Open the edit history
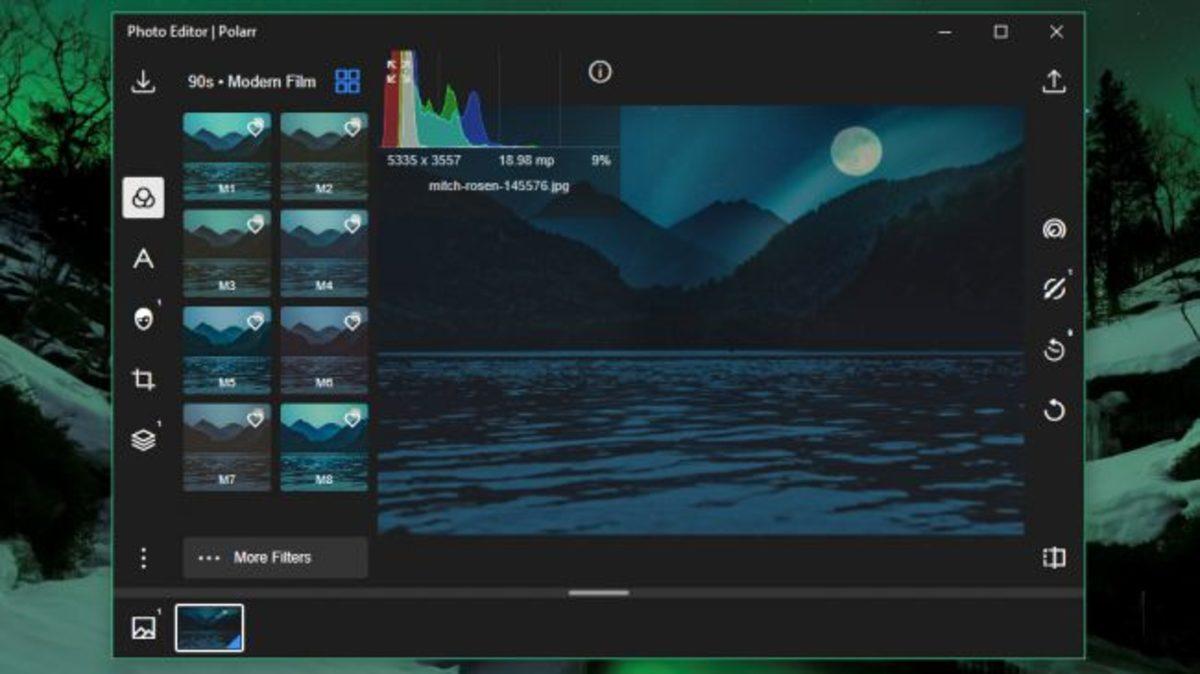This screenshot has width=1200, height=674. pyautogui.click(x=1053, y=350)
